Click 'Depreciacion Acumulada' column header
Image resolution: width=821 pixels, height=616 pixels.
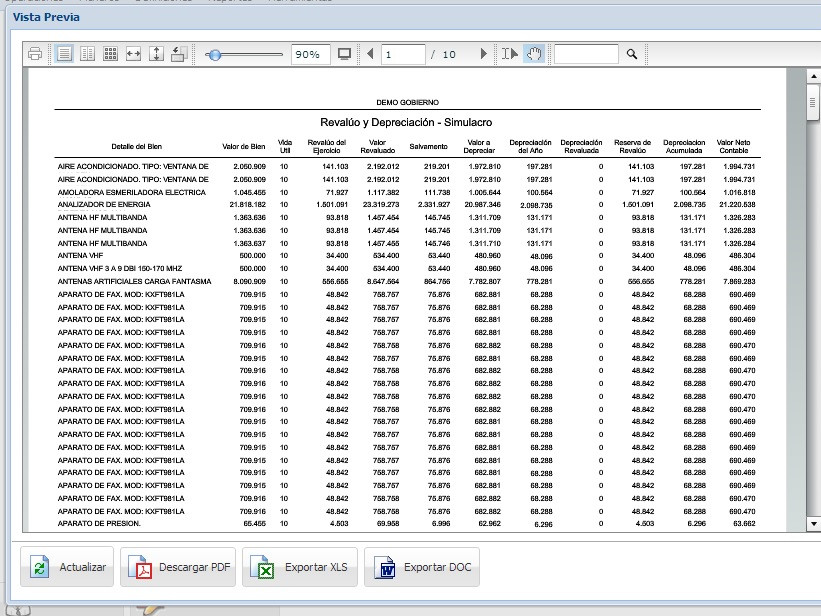pyautogui.click(x=684, y=147)
